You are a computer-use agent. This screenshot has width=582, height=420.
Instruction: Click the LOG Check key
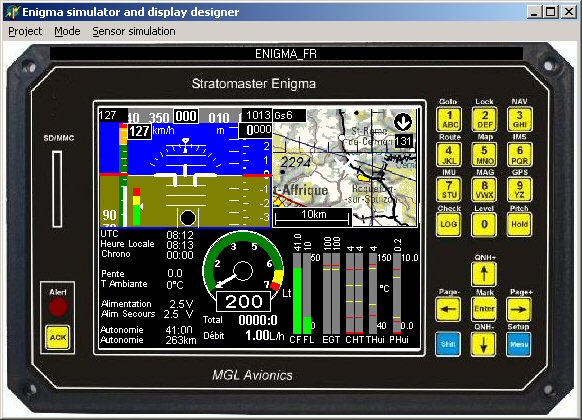tap(448, 224)
